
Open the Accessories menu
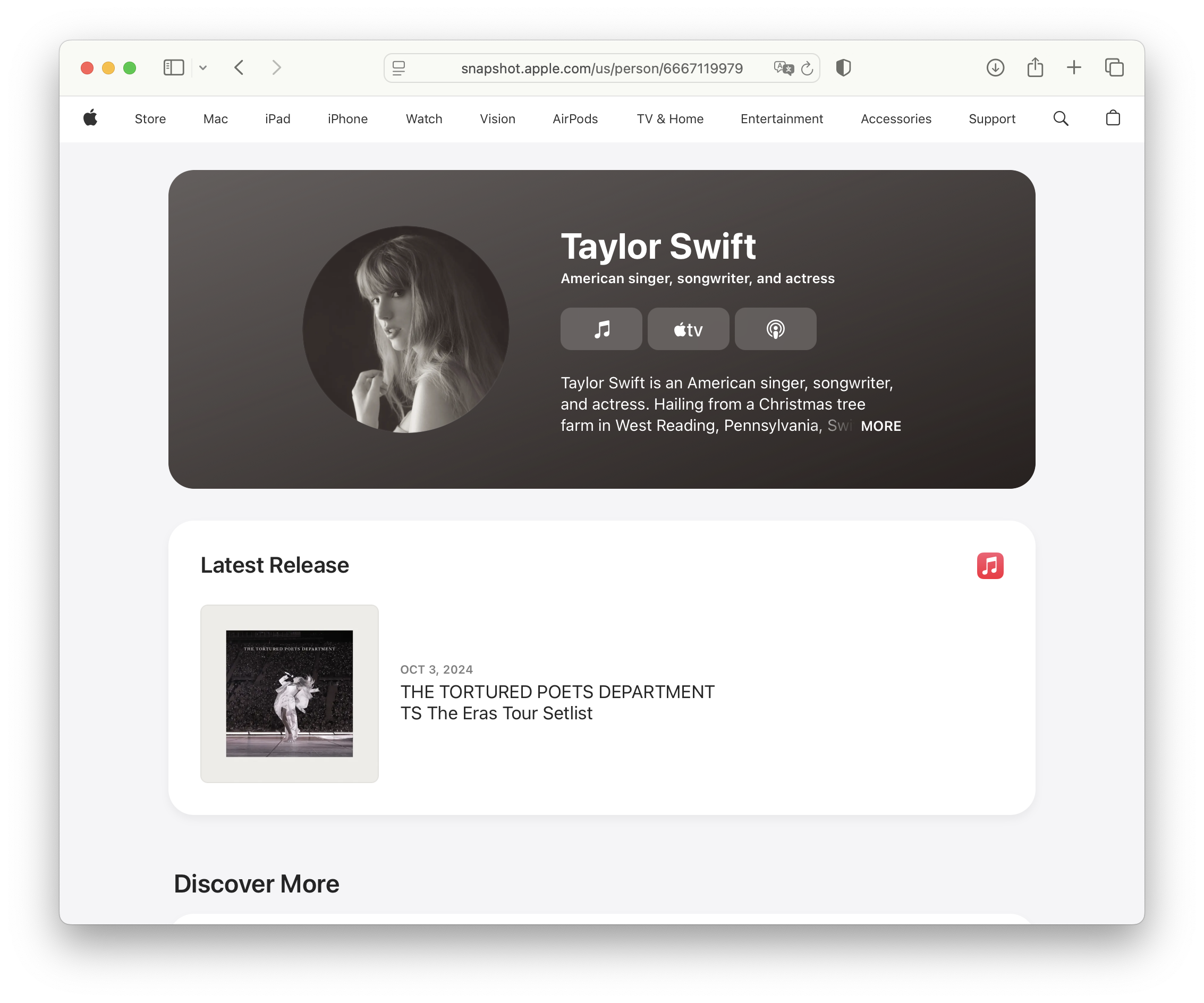[895, 118]
